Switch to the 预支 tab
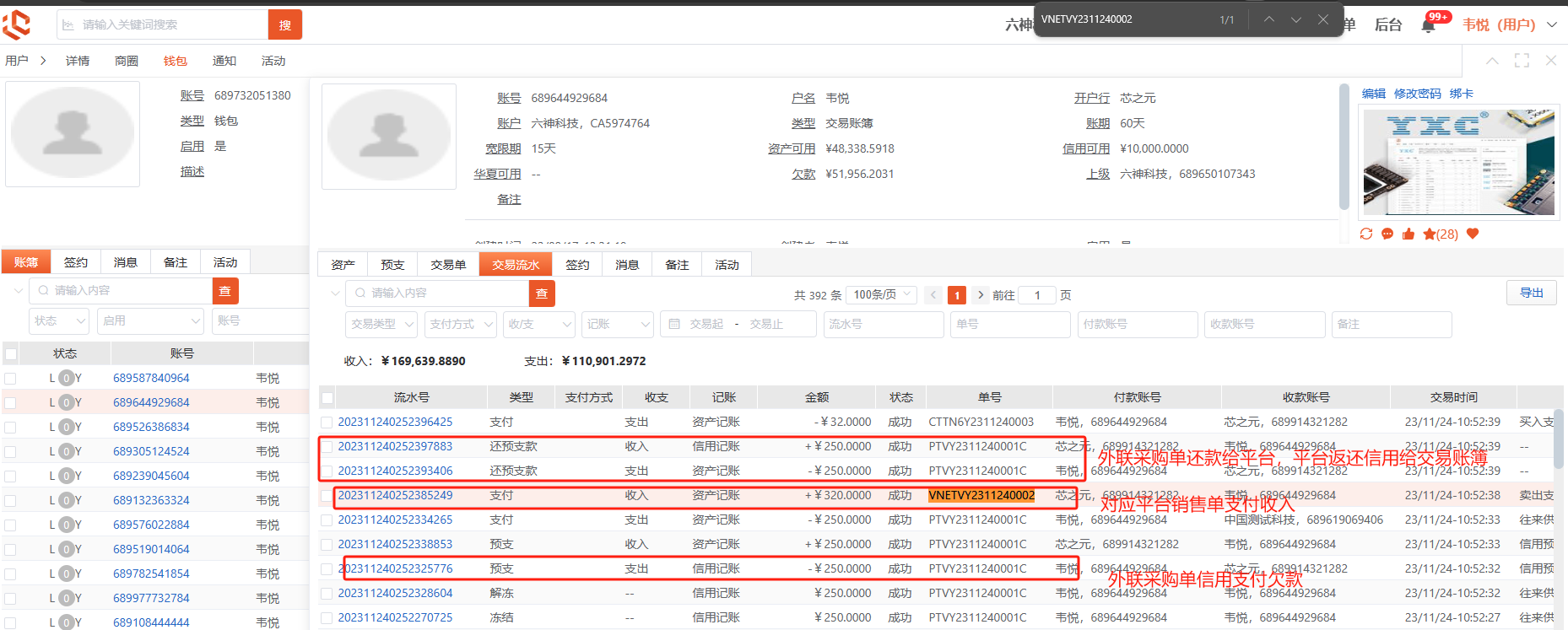 pos(392,265)
